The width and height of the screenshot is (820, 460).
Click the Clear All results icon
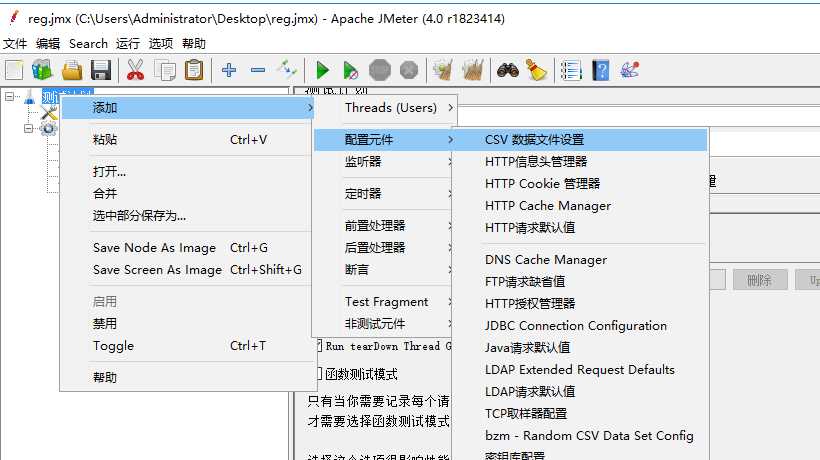coord(472,70)
